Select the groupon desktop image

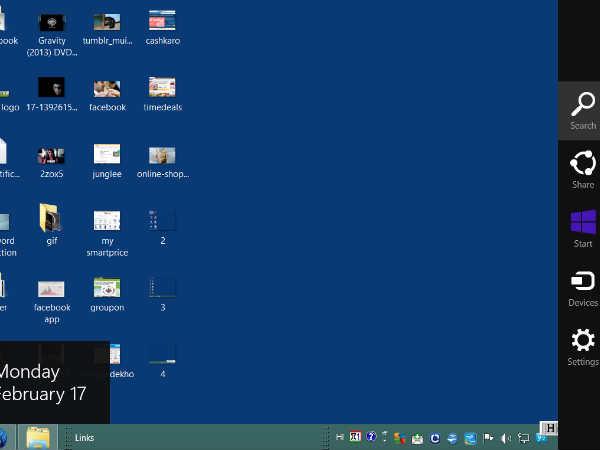(x=107, y=294)
